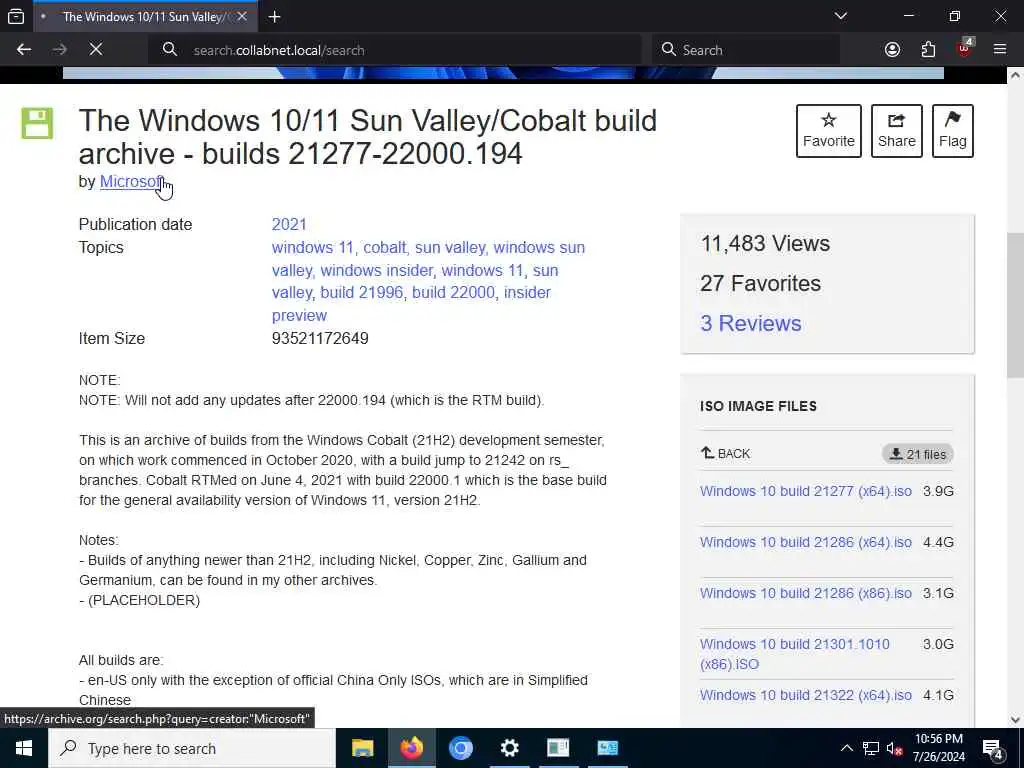This screenshot has height=768, width=1024.
Task: Click the muted volume tray icon
Action: coord(895,748)
